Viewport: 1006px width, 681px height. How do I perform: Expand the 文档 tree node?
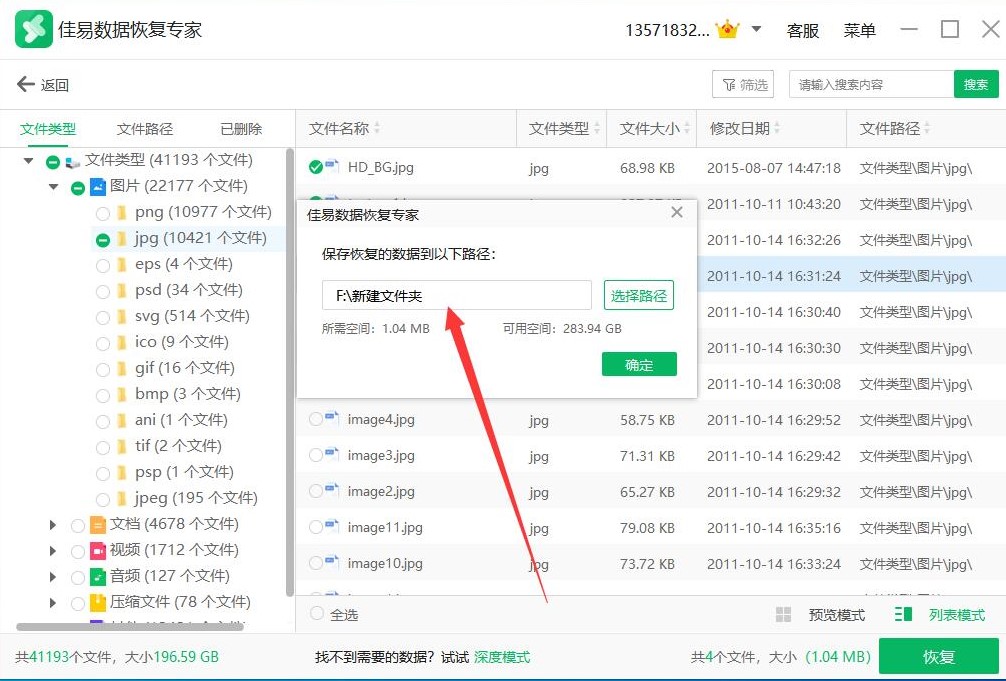coord(53,524)
